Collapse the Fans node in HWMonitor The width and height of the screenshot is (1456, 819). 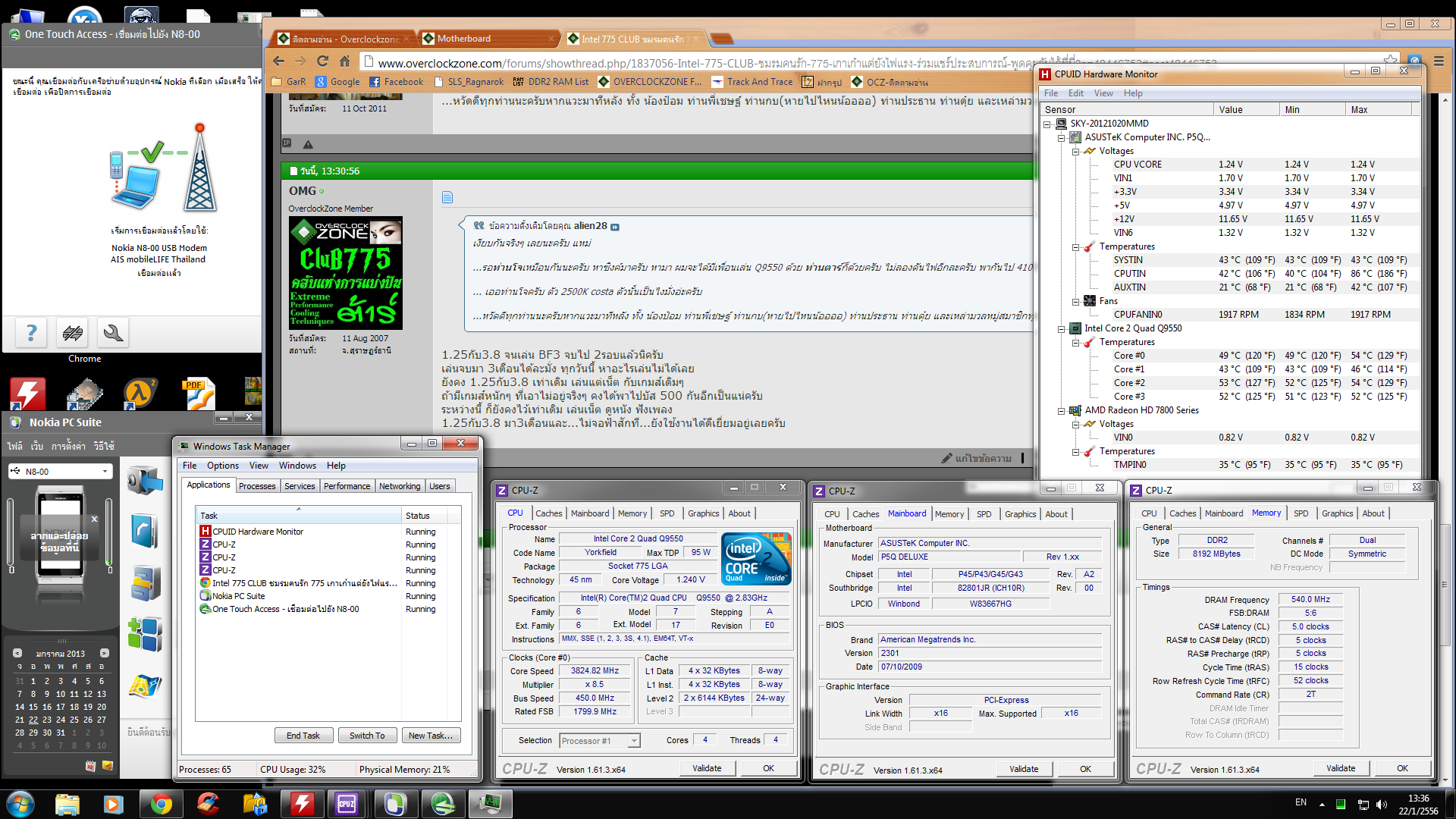coord(1075,302)
